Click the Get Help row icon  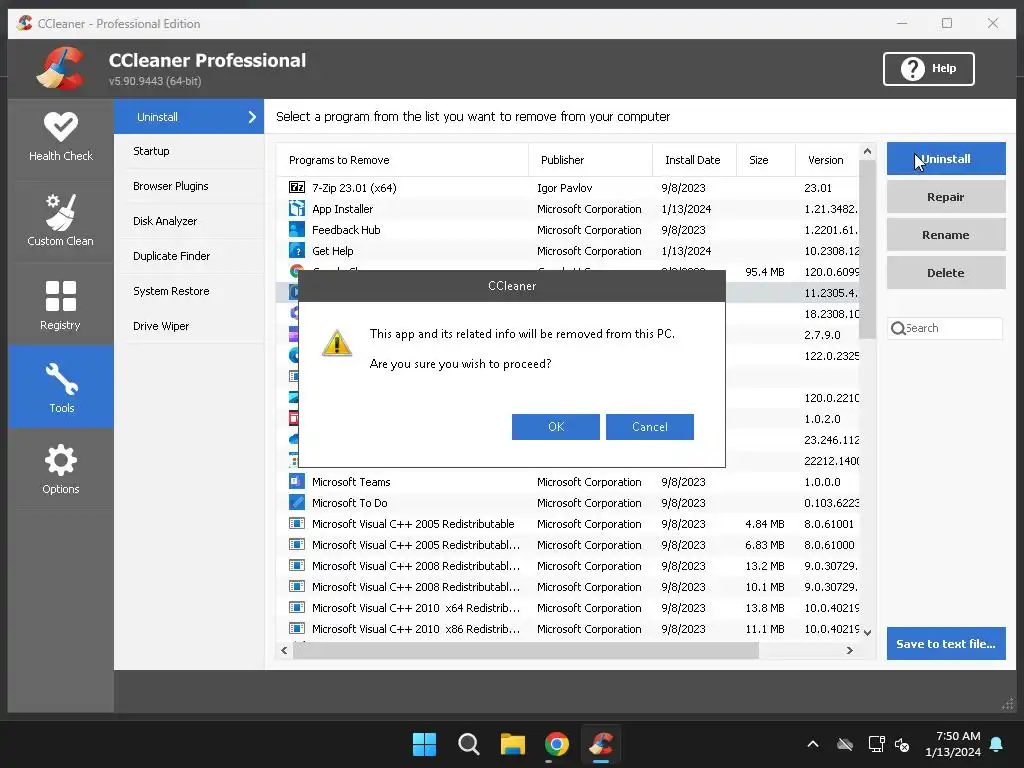point(297,250)
